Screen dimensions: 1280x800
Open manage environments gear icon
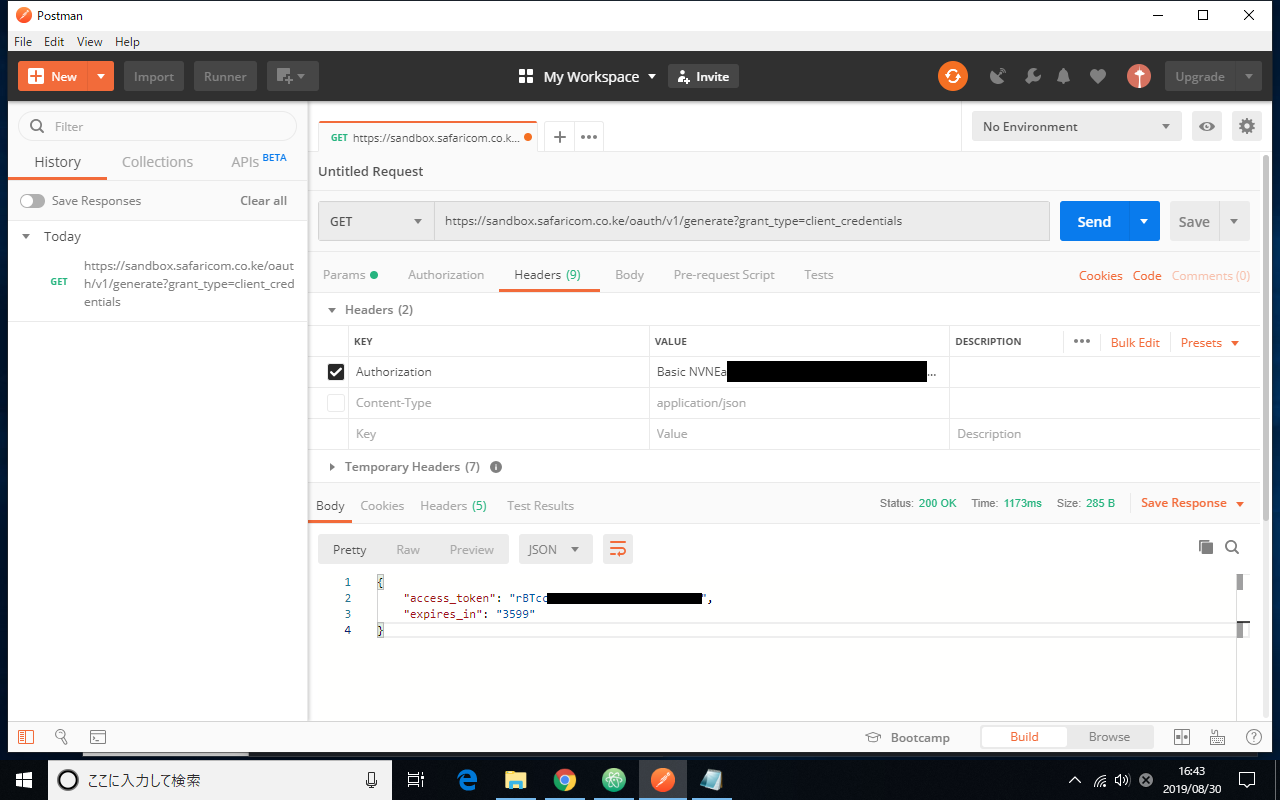tap(1246, 126)
